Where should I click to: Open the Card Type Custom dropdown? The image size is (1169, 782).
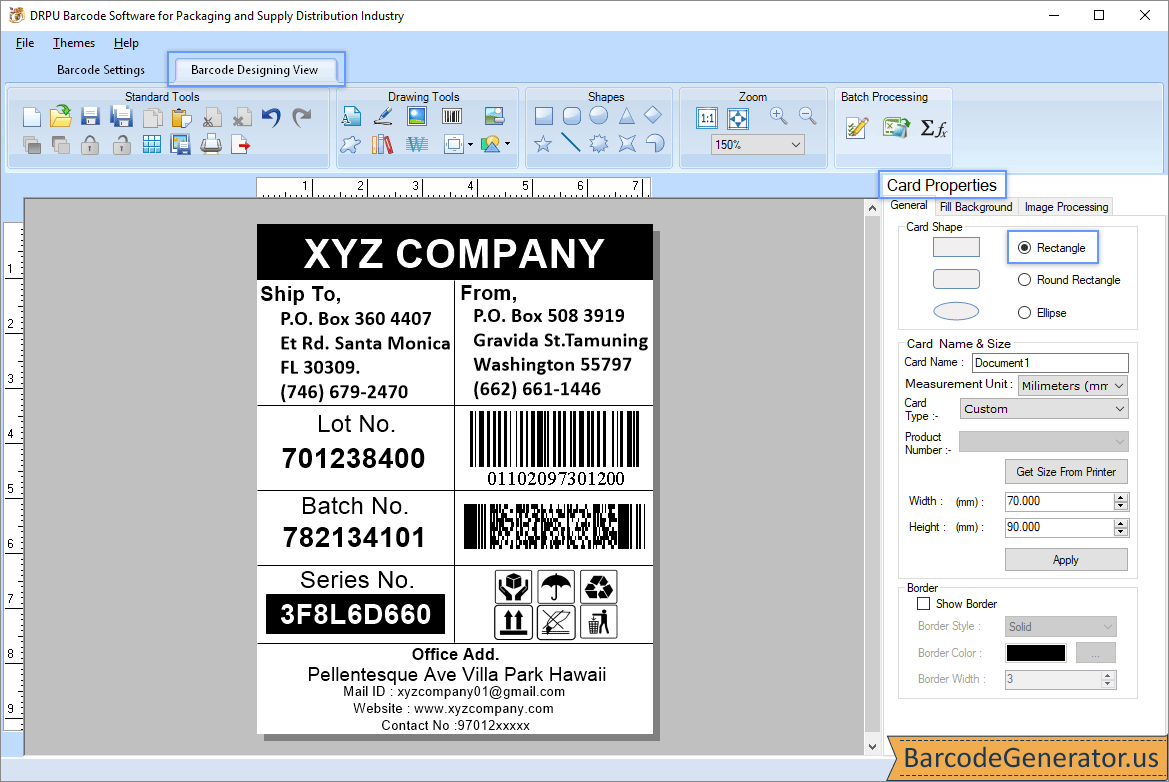tap(1044, 409)
